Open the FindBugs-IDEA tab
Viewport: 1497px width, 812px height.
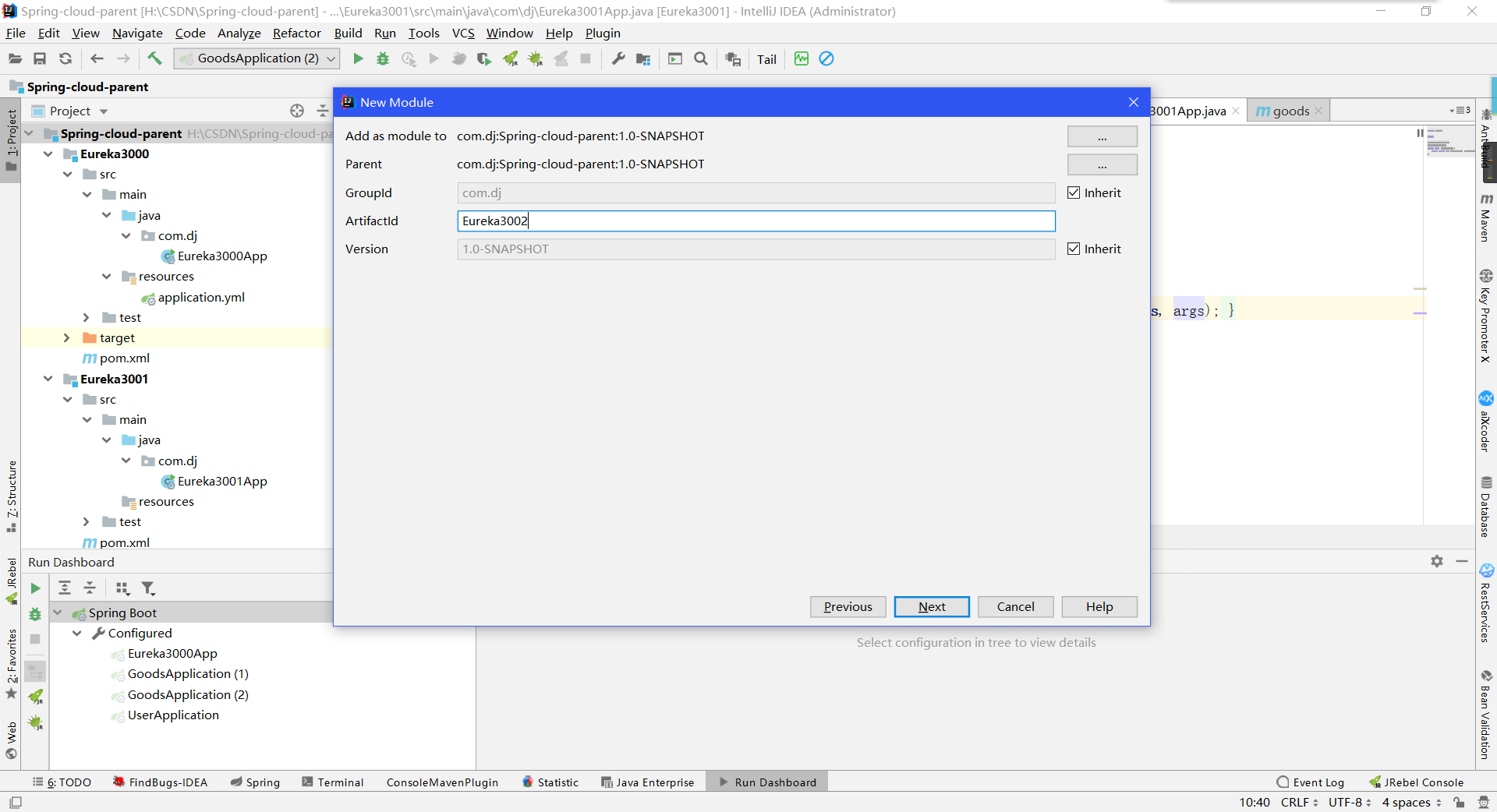tap(160, 782)
